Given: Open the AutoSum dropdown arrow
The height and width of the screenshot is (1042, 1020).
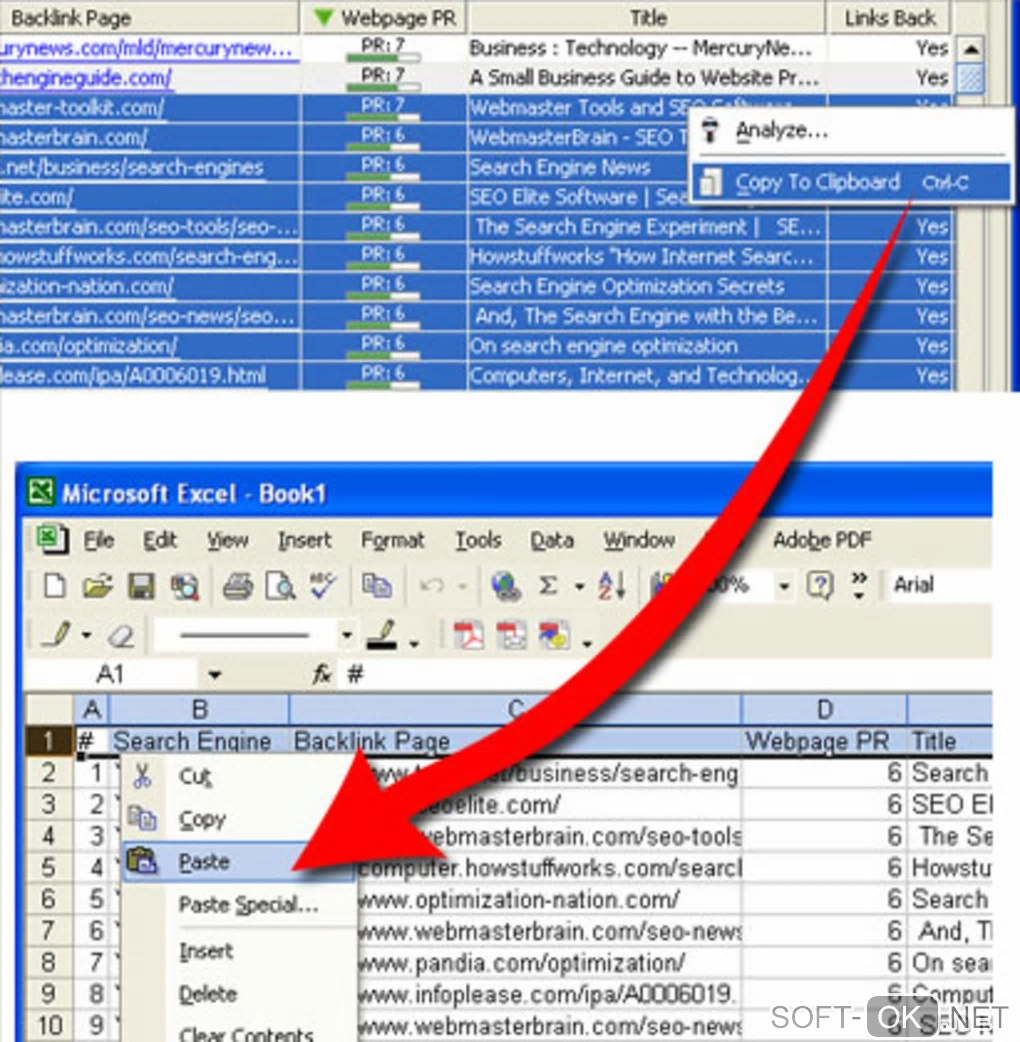Looking at the screenshot, I should (579, 587).
